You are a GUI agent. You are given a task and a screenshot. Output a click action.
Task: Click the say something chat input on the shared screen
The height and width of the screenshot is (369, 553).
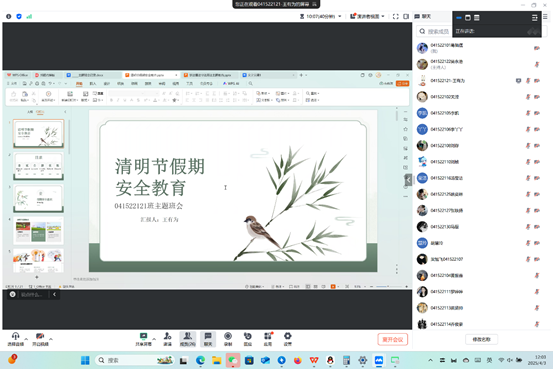(x=31, y=294)
